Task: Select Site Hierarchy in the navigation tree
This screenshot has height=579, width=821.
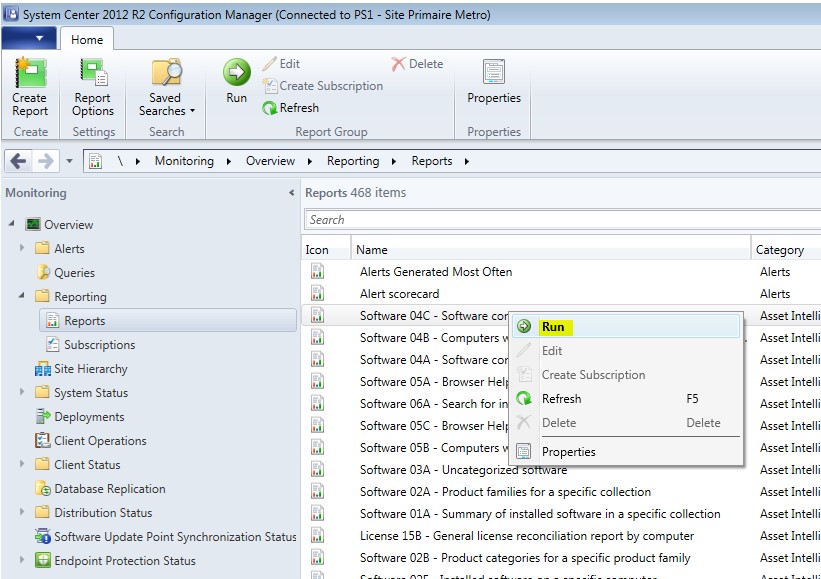Action: [90, 369]
